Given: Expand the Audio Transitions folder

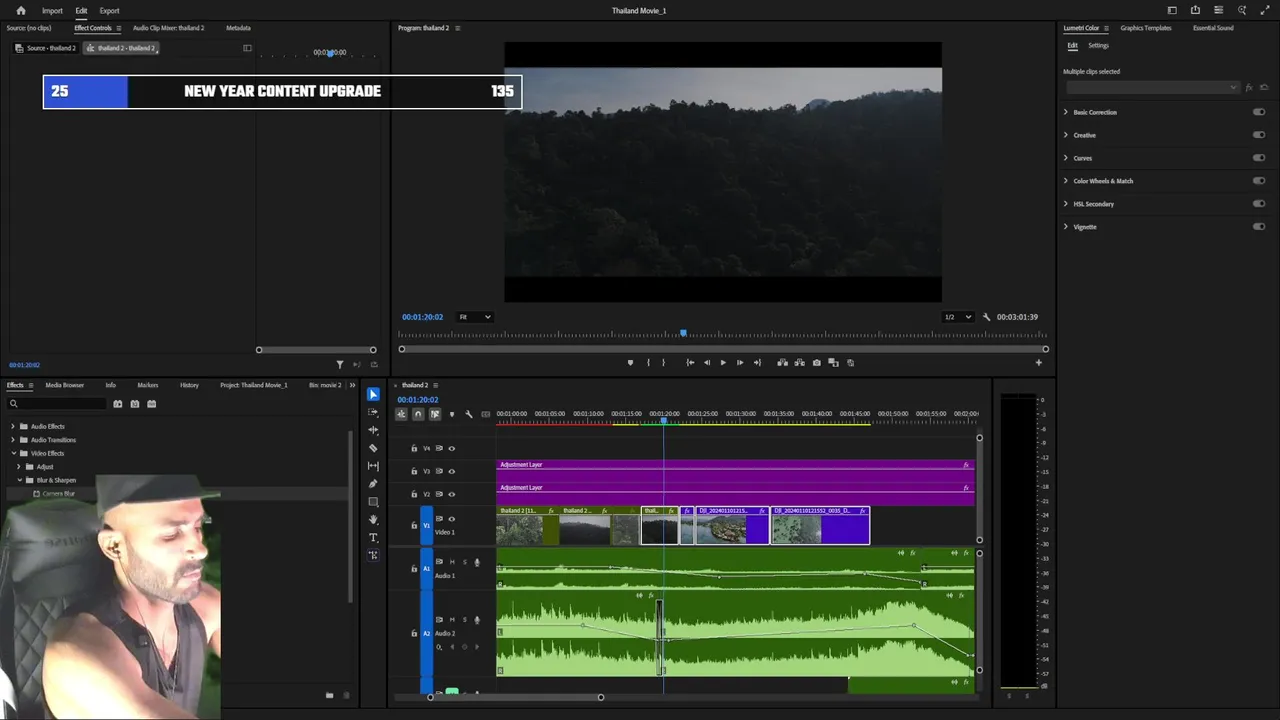Looking at the screenshot, I should tap(13, 440).
